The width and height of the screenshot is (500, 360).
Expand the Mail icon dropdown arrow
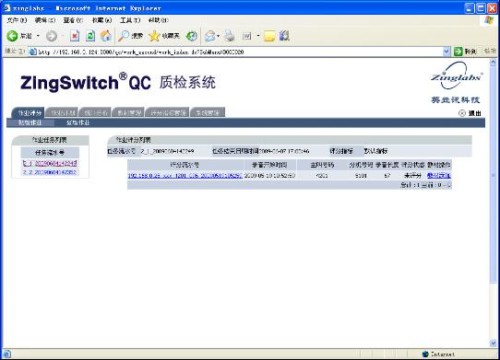[x=218, y=36]
